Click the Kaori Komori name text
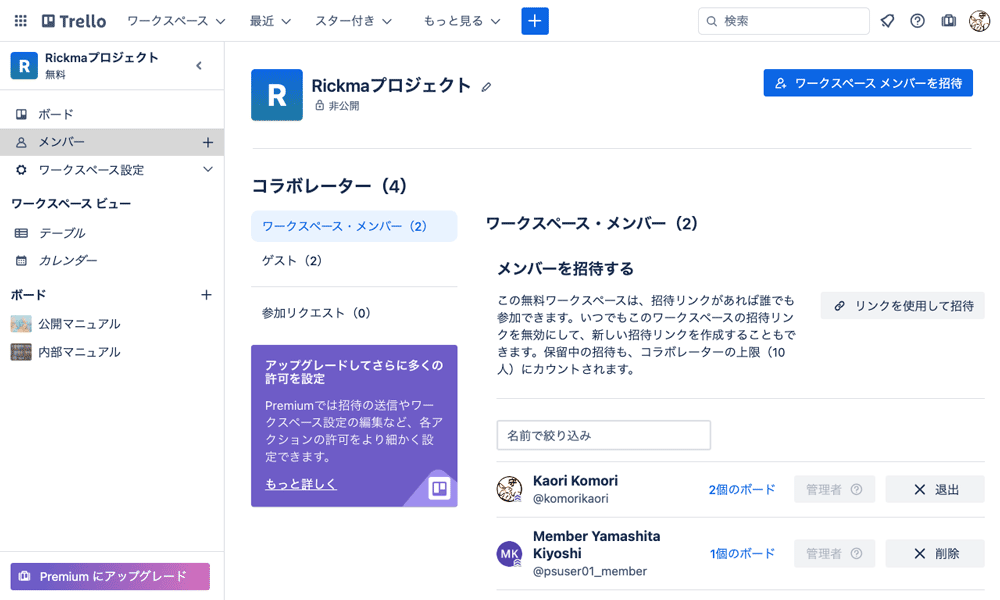The width and height of the screenshot is (1000, 600). point(575,481)
